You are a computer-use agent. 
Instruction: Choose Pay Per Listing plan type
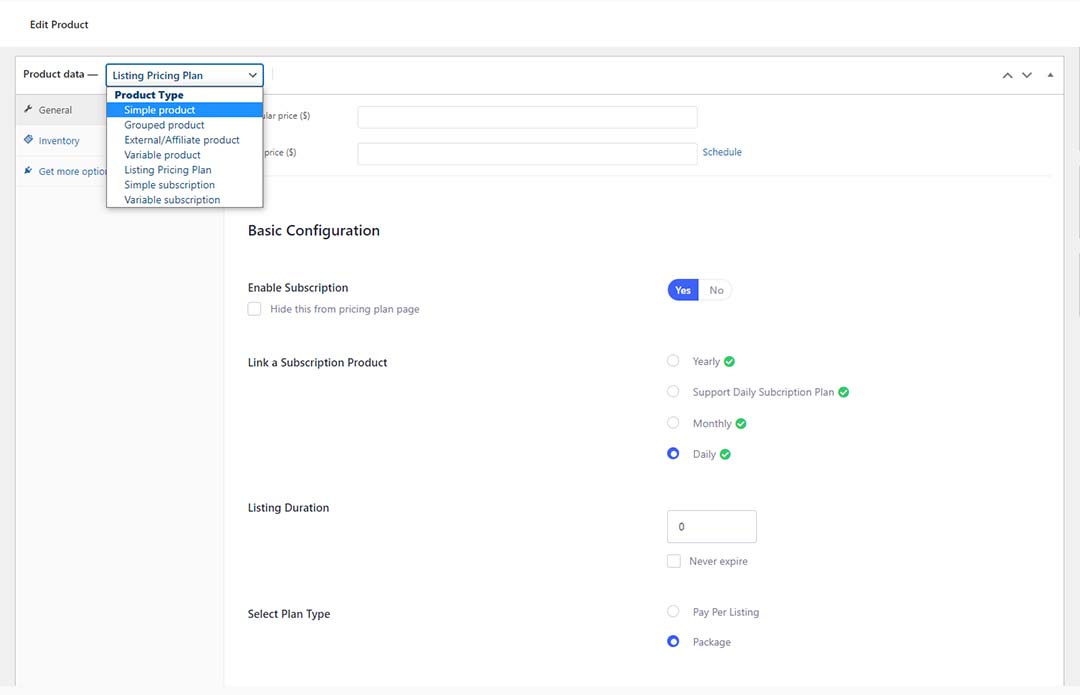[673, 612]
